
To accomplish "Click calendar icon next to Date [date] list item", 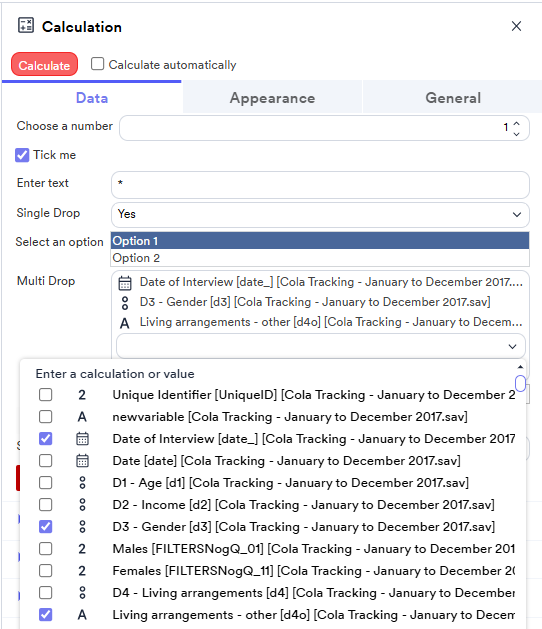I will (82, 461).
